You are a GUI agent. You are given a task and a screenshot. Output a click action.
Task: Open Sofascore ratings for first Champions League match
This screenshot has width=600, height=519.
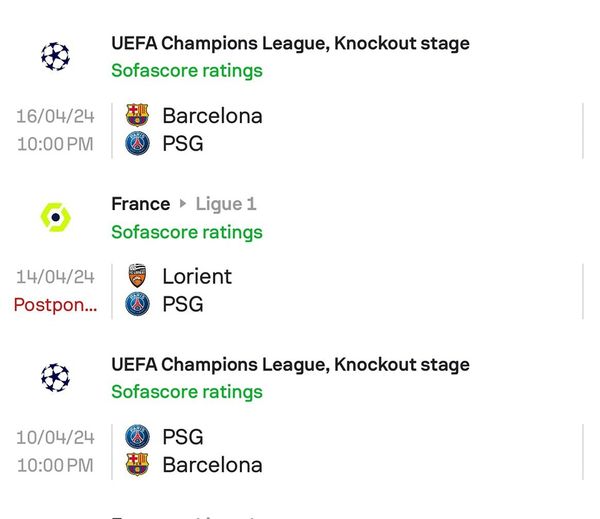point(187,71)
